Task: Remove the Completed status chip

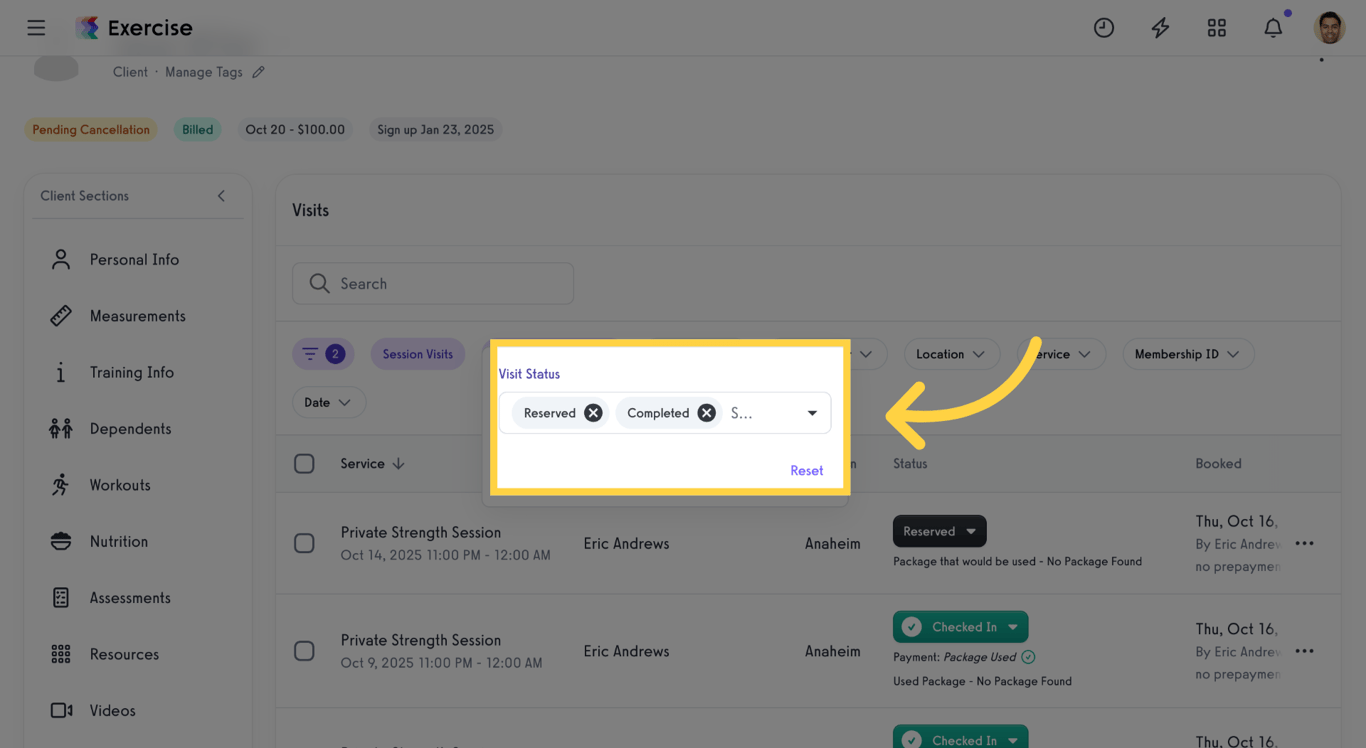Action: click(x=707, y=413)
